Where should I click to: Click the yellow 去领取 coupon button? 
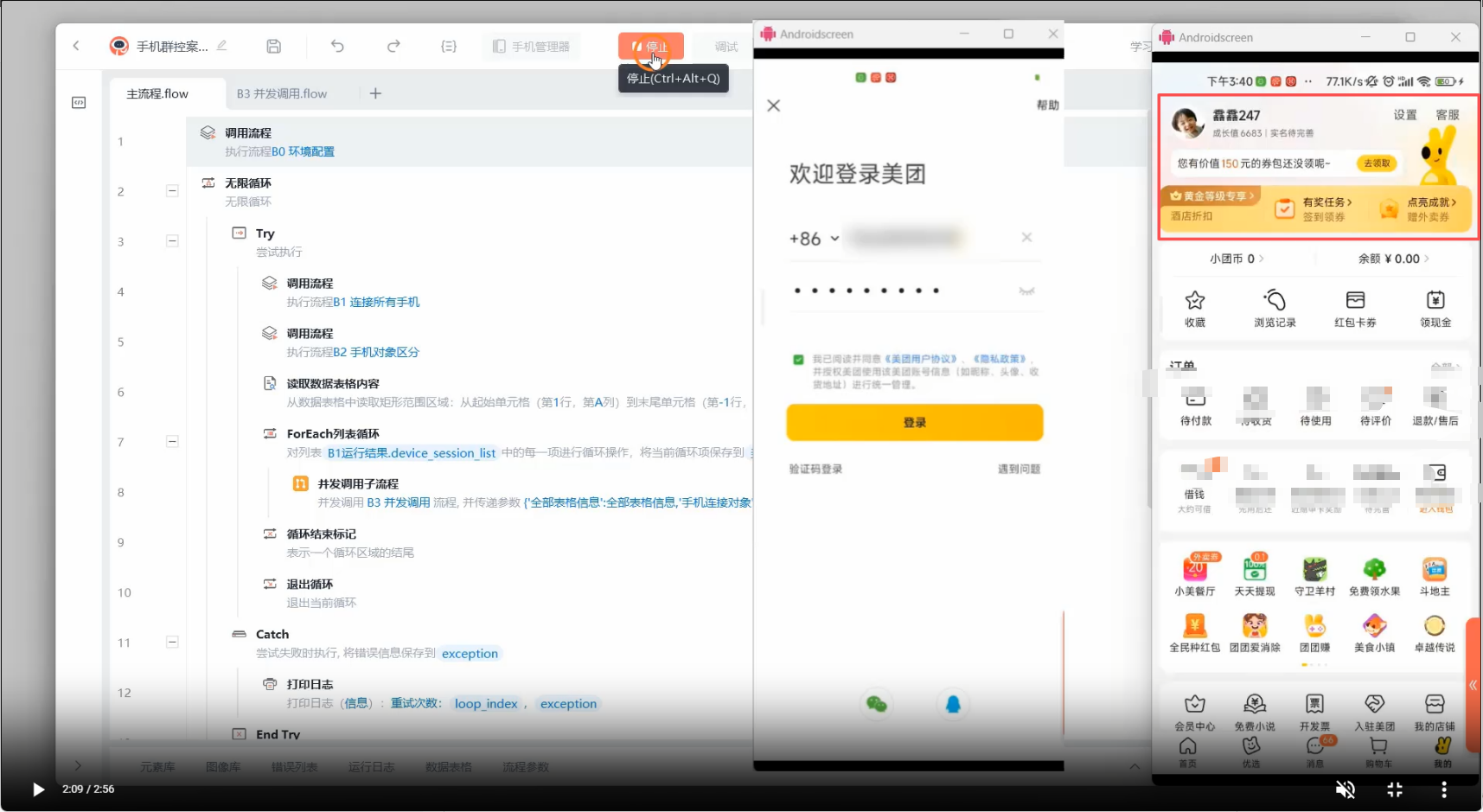click(x=1377, y=163)
